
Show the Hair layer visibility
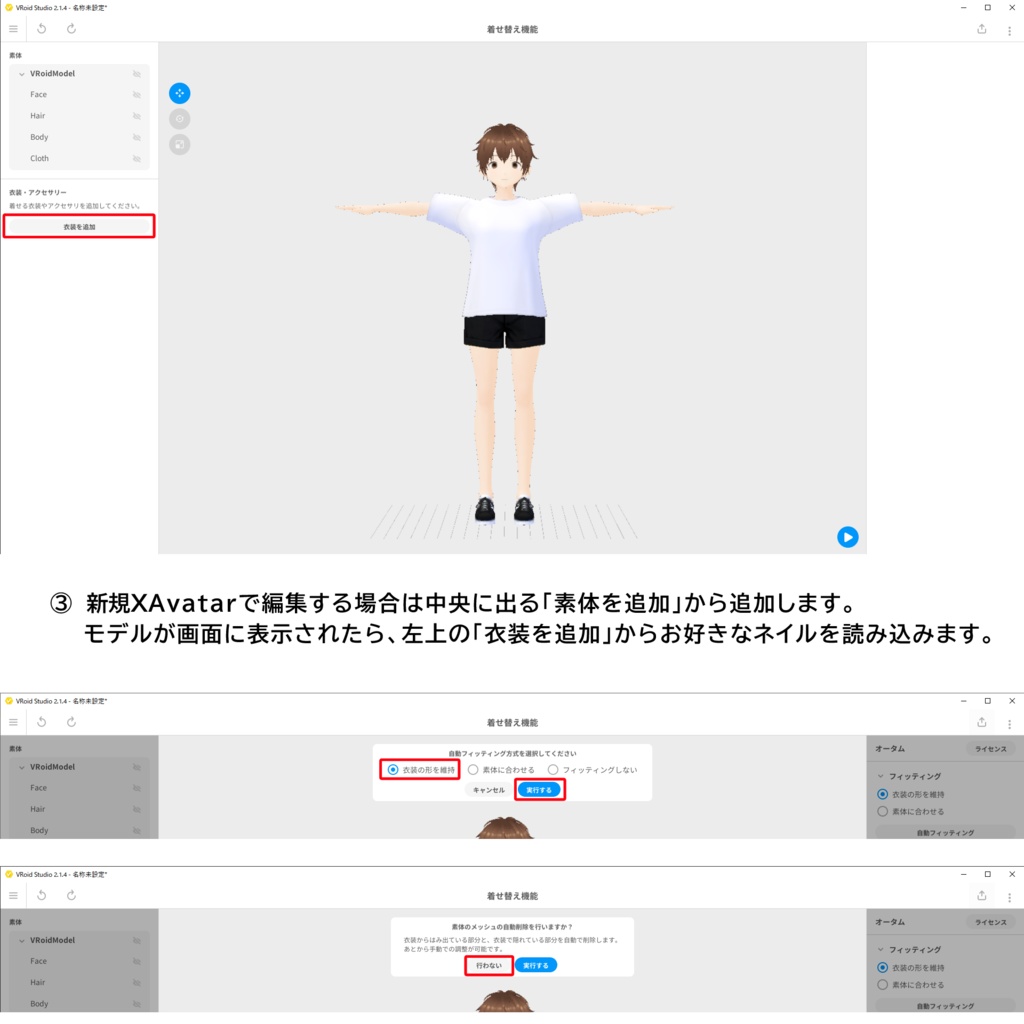click(139, 115)
